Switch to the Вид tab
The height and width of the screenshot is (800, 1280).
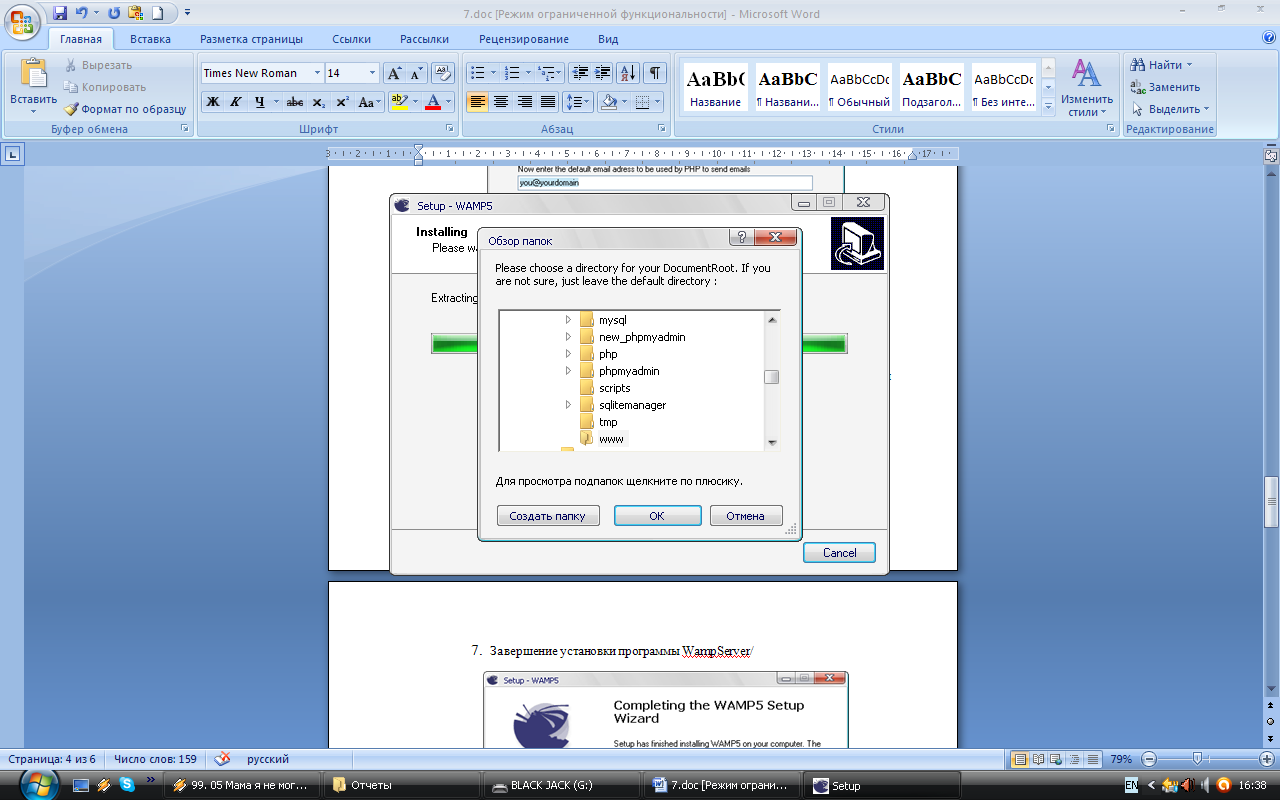pos(608,39)
